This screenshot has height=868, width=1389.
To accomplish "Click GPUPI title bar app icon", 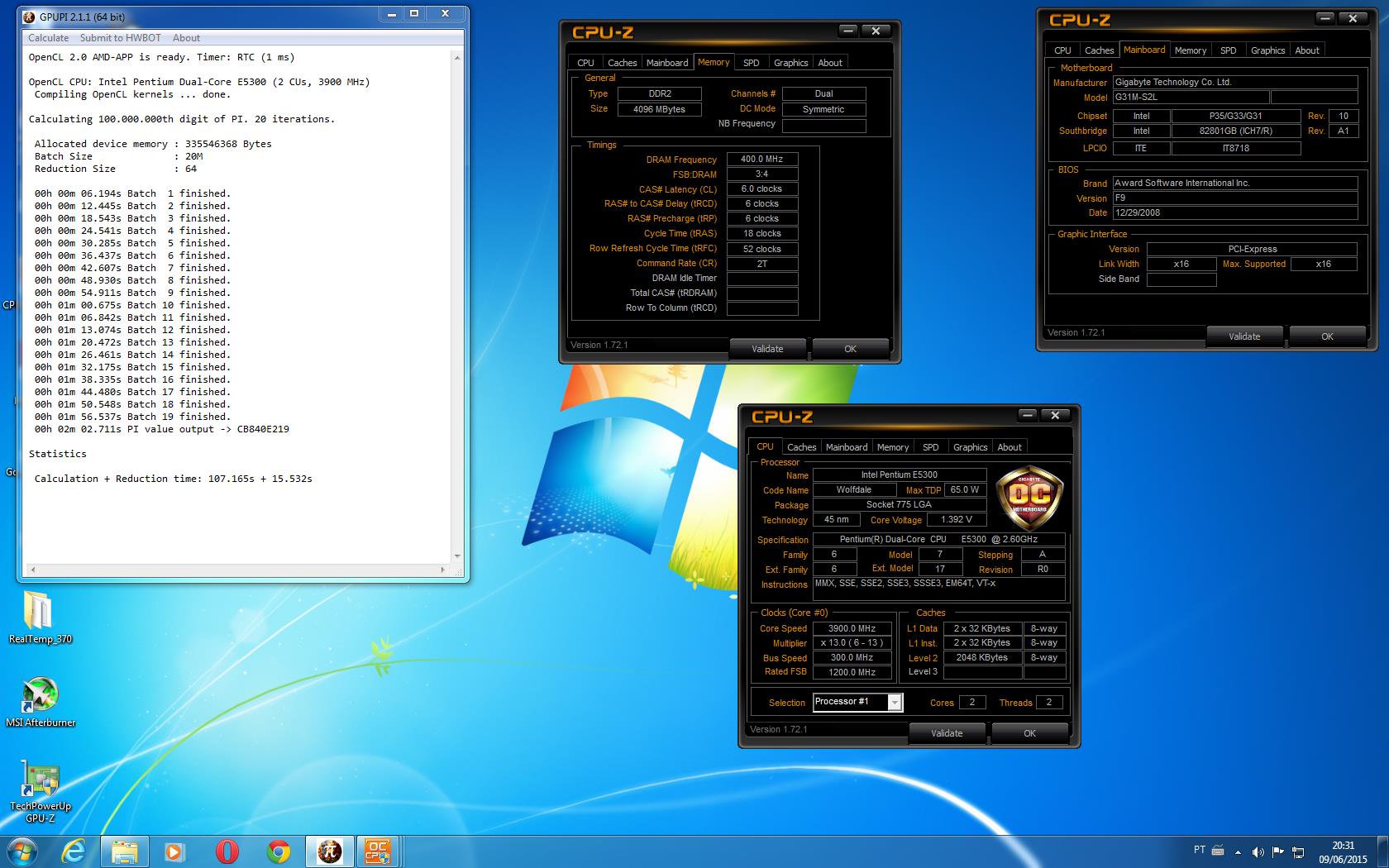I will [x=29, y=17].
